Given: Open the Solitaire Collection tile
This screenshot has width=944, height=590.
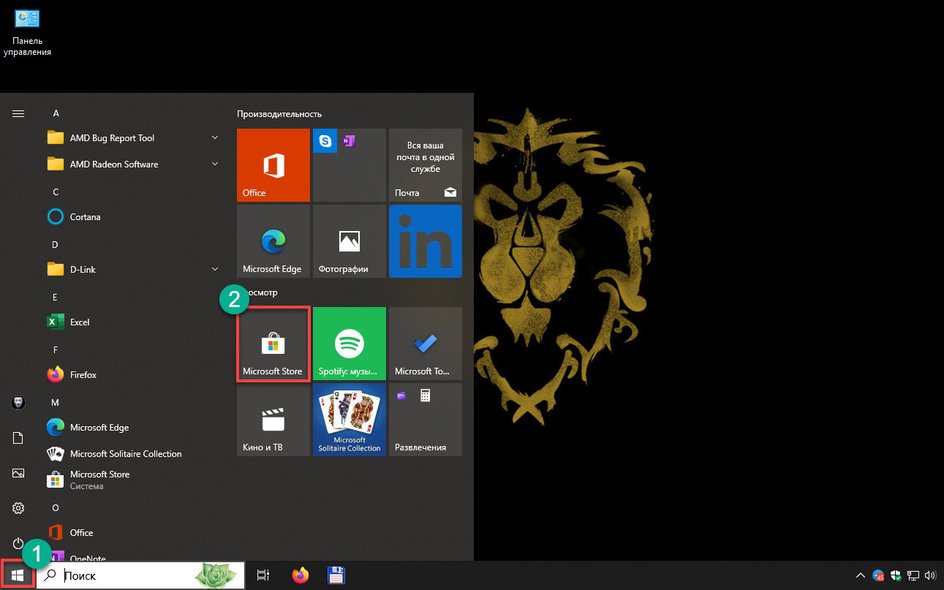Looking at the screenshot, I should (x=349, y=419).
